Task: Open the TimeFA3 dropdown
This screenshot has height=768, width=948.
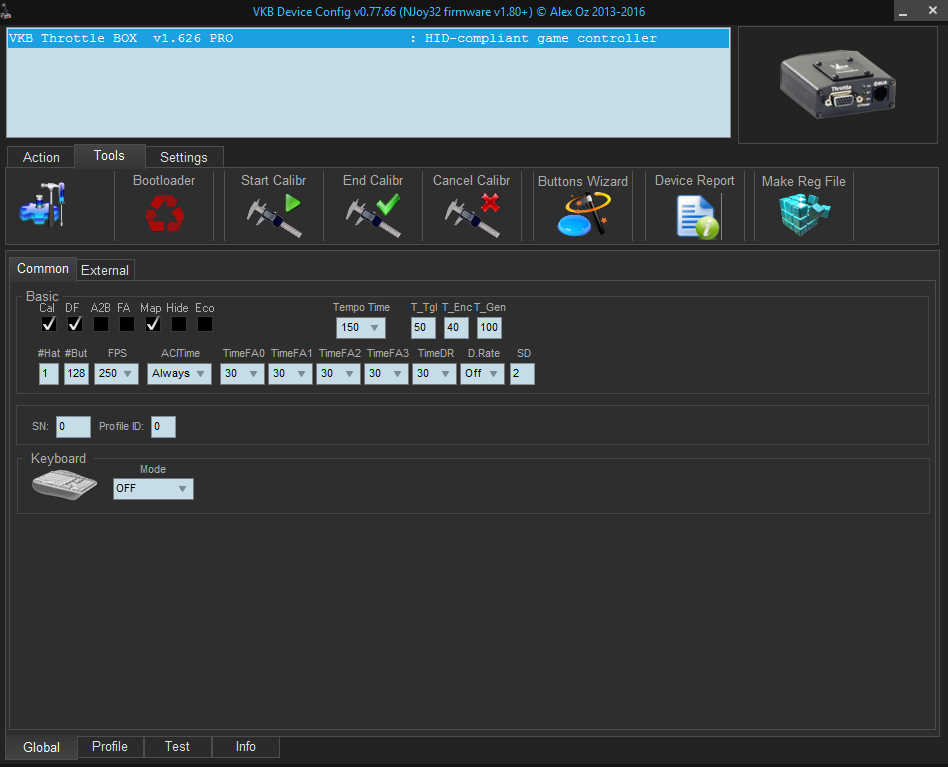Action: click(386, 374)
